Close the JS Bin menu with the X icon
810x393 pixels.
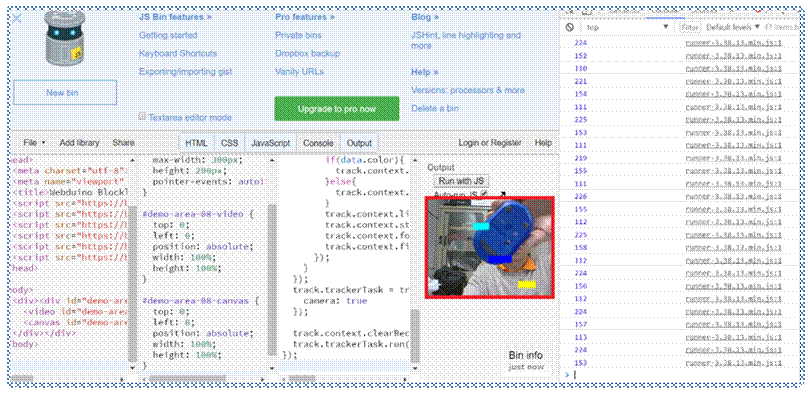tap(17, 19)
